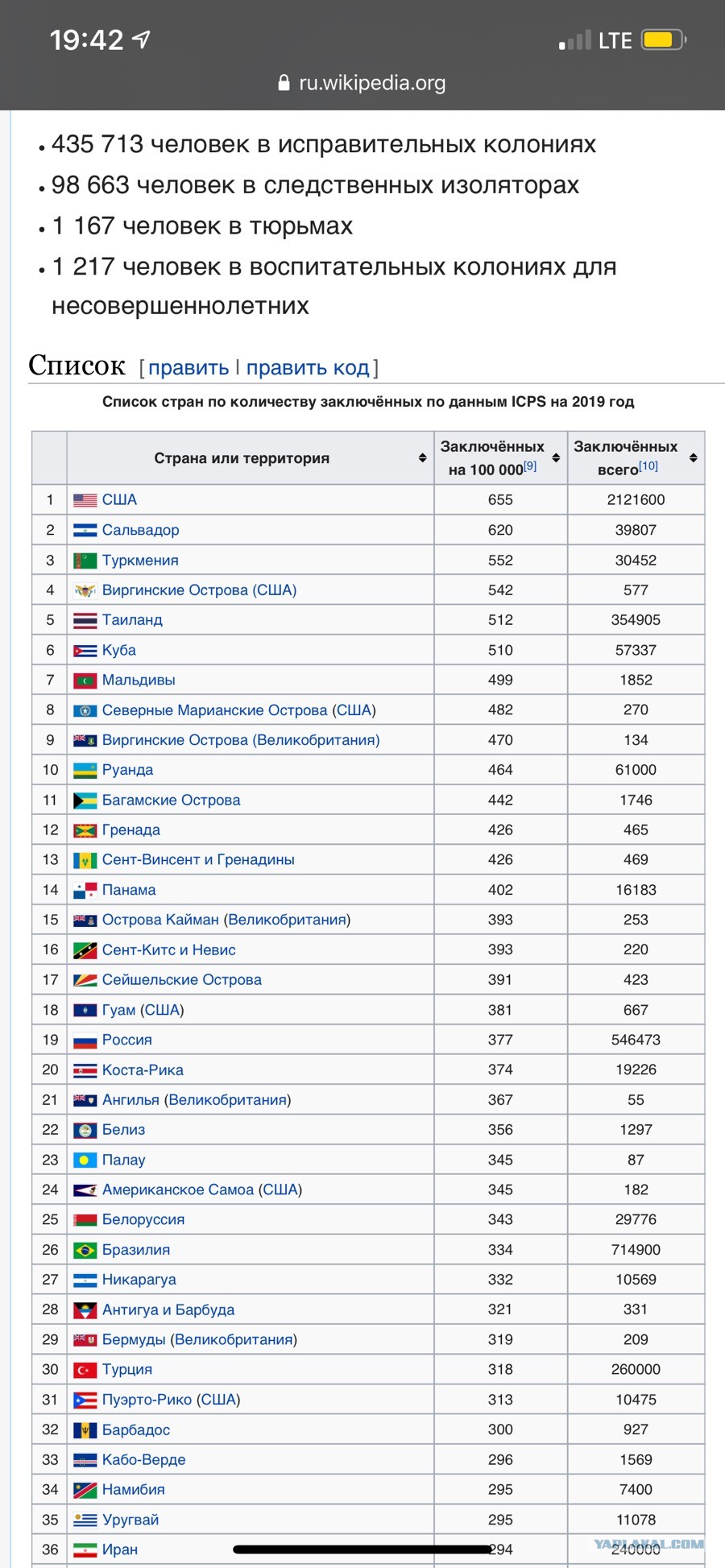
Task: Tap the home indicator bar at bottom
Action: (x=362, y=1549)
